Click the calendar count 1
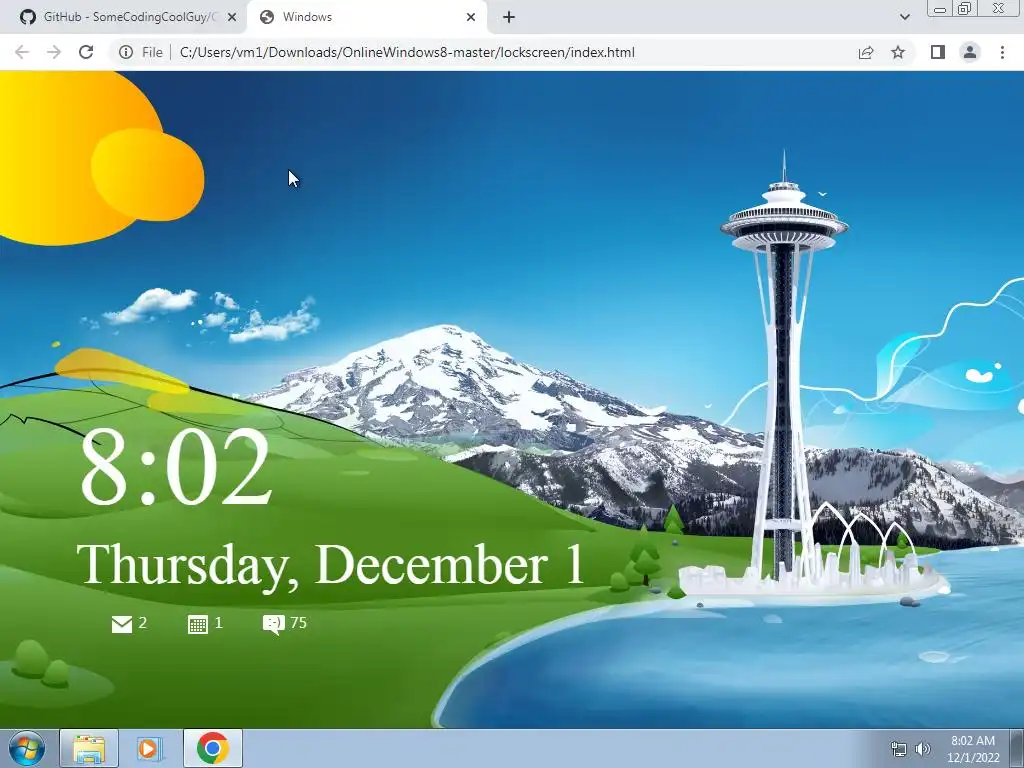1024x768 pixels. (219, 622)
